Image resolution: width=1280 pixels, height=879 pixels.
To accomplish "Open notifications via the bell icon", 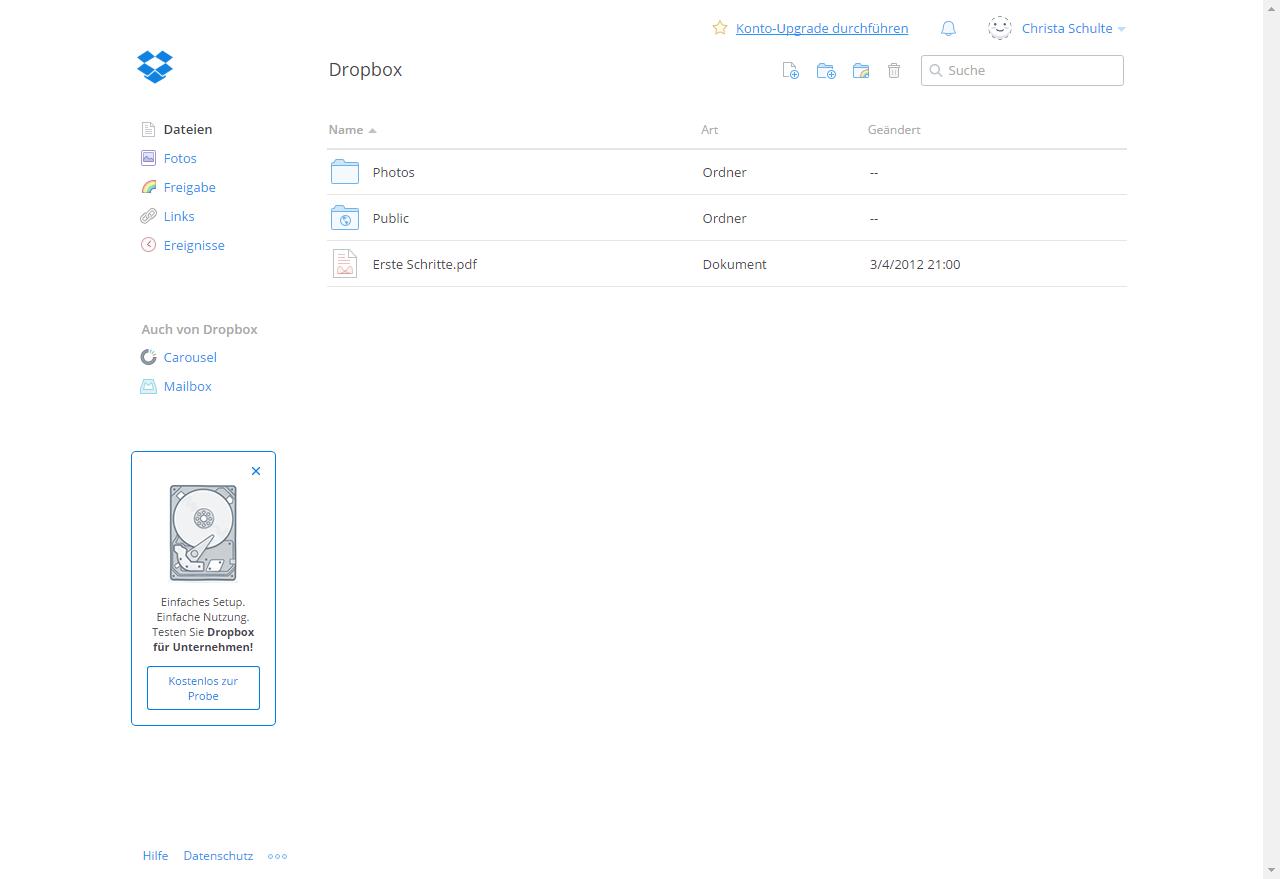I will 948,28.
